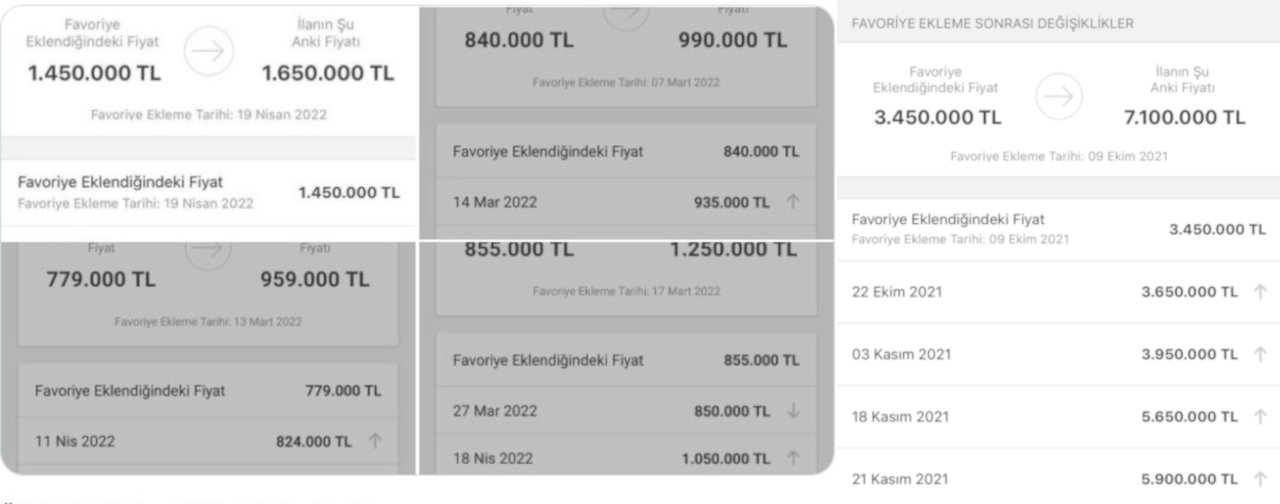Click the 7.100.000 TL current price
The height and width of the screenshot is (504, 1280).
click(x=1184, y=118)
